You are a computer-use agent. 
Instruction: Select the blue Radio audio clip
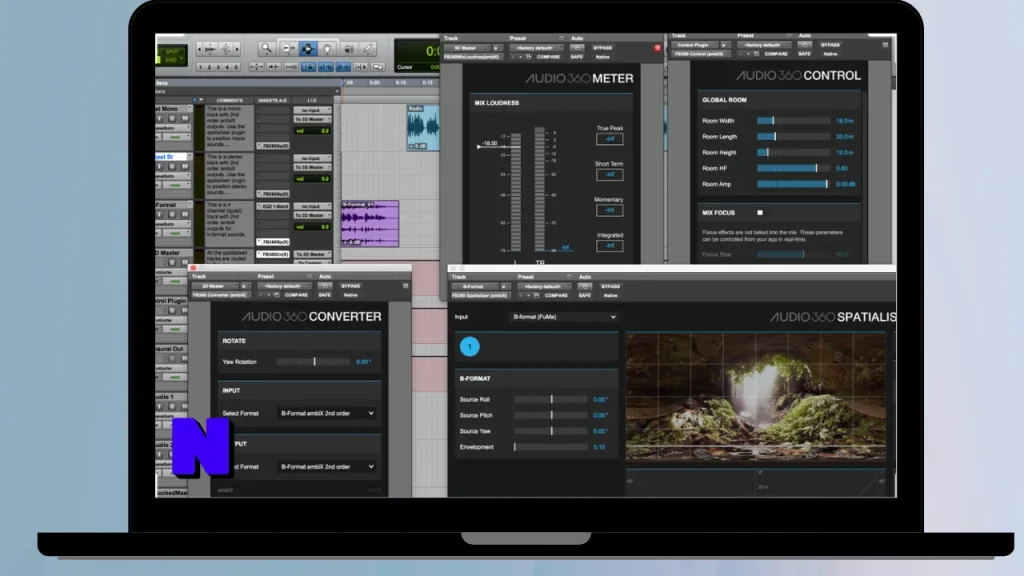(423, 128)
